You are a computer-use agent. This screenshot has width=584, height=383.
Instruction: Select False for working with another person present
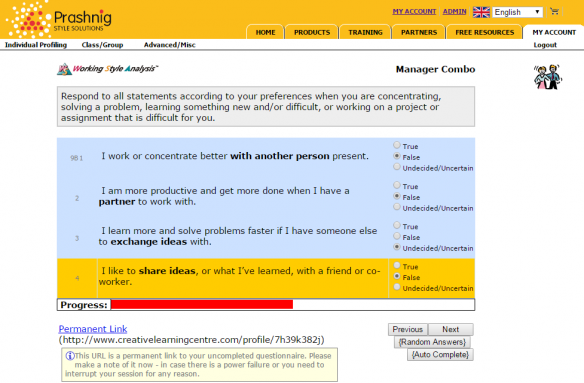tap(397, 156)
